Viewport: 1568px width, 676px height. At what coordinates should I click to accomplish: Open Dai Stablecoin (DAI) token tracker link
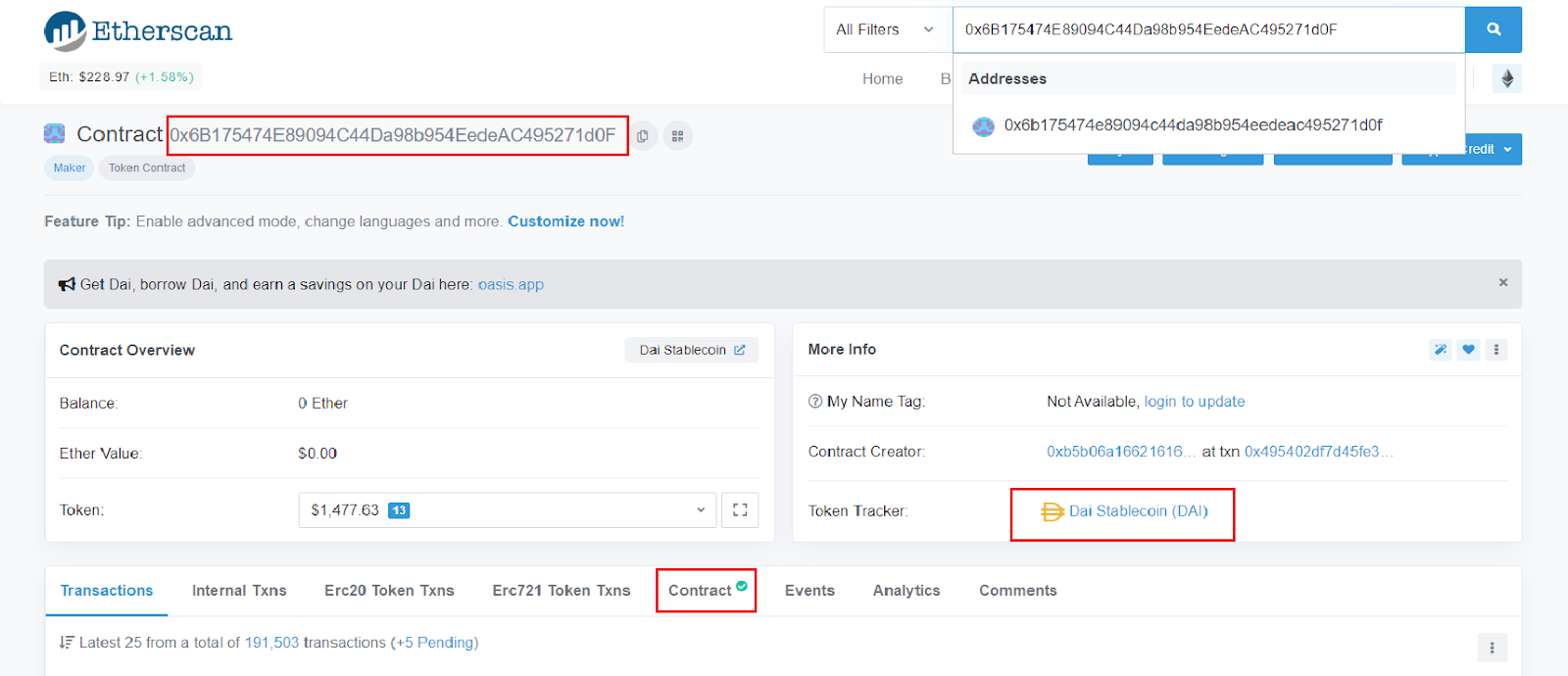pos(1139,511)
